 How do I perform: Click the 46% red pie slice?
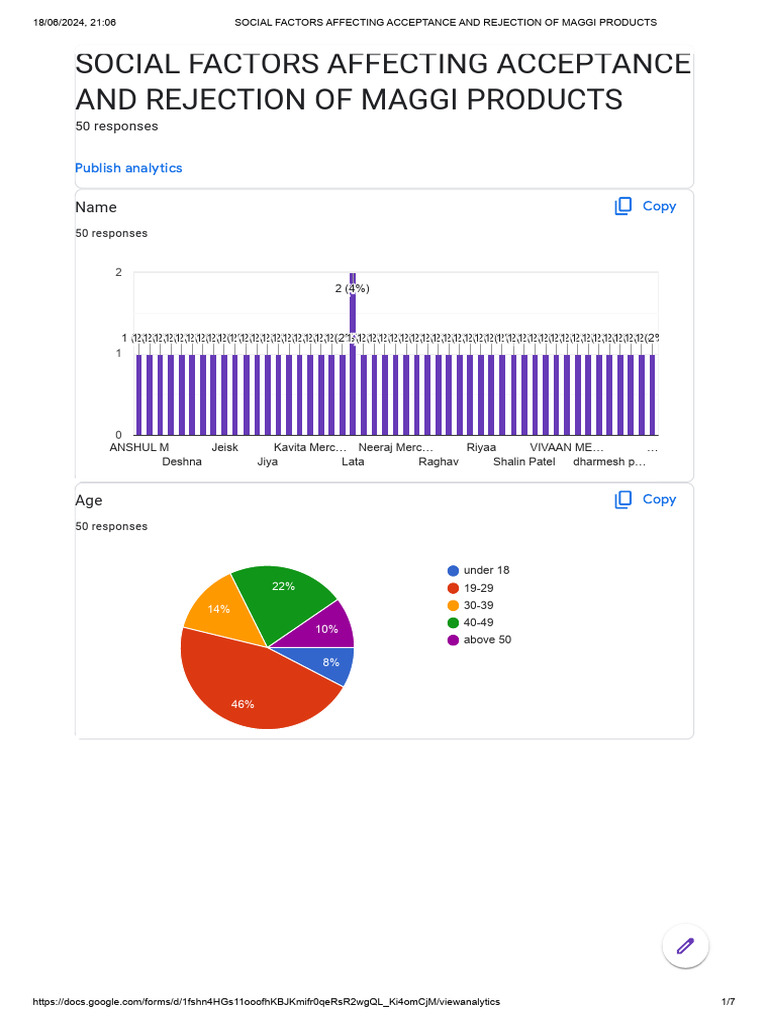[245, 695]
